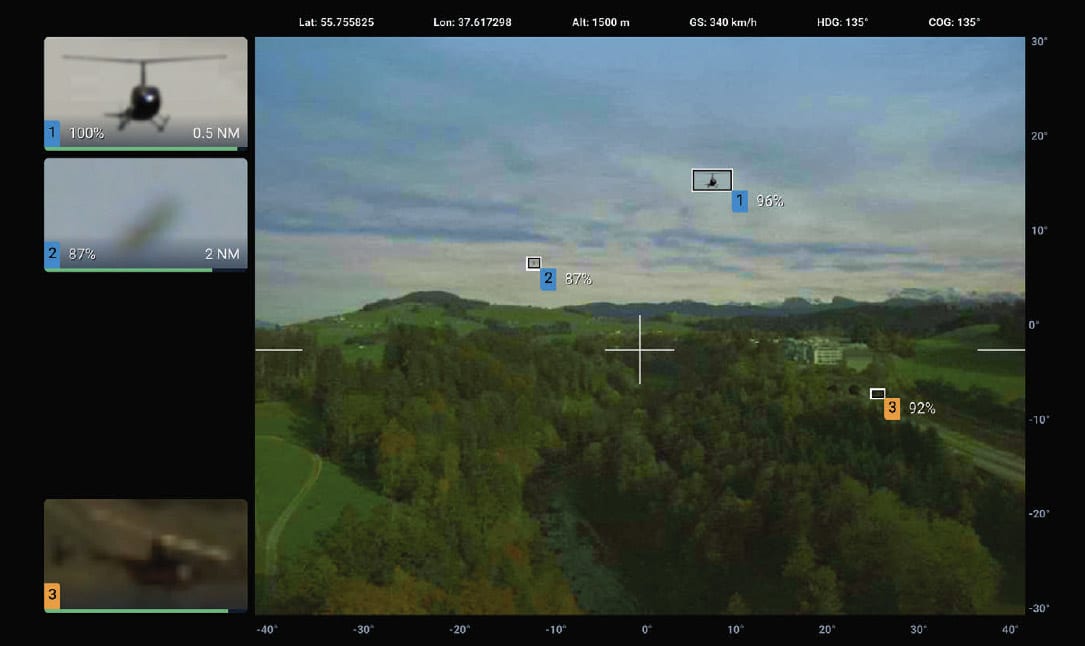Click target 3 bounding box over forest

(x=877, y=394)
